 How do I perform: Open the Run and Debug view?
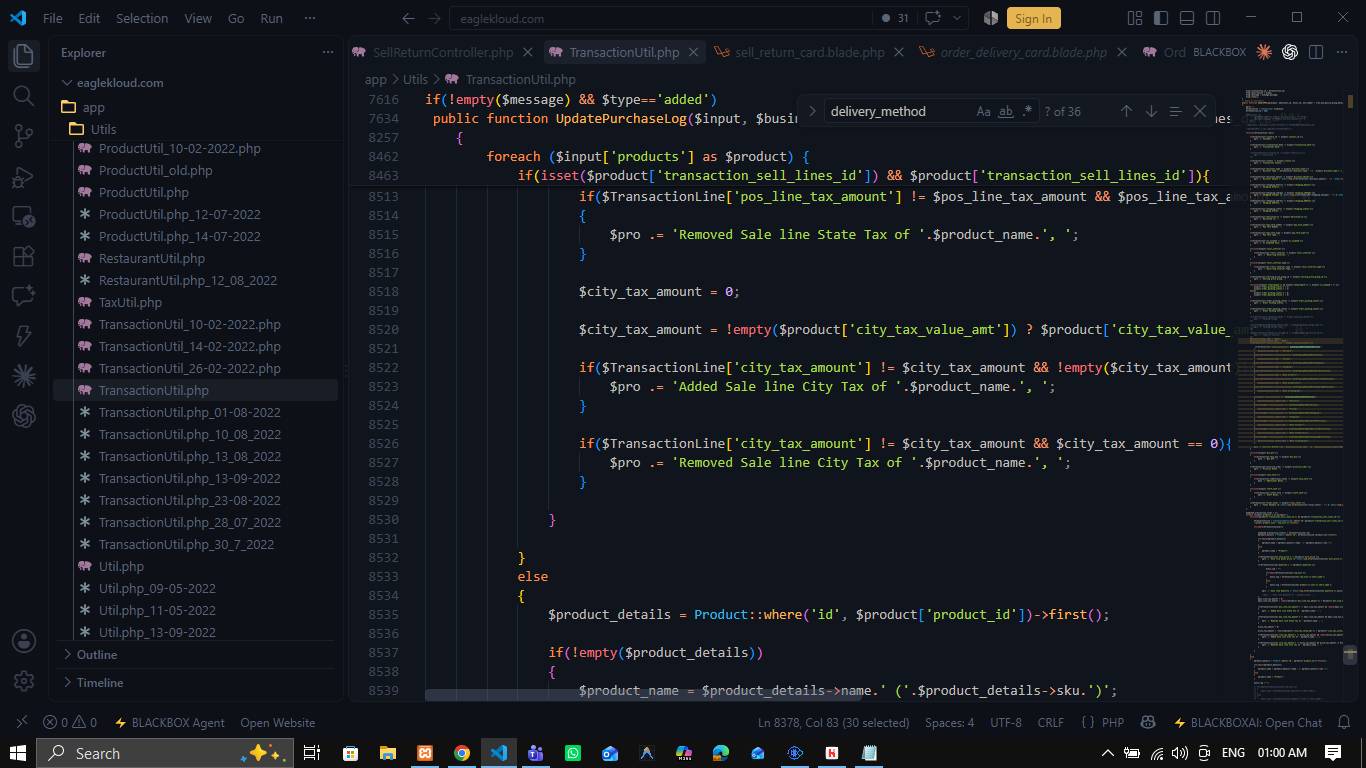click(x=23, y=177)
